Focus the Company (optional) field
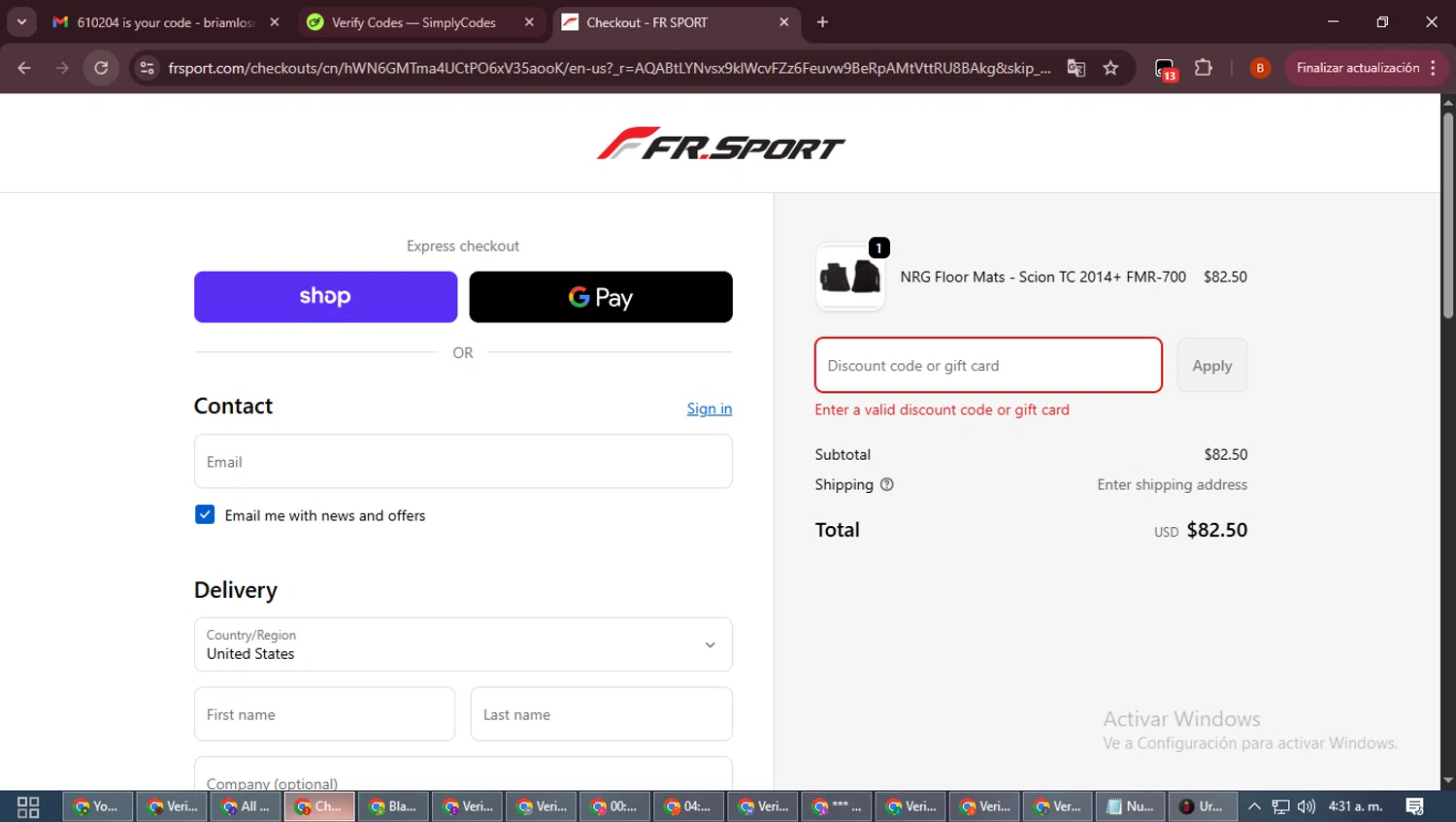 [x=463, y=775]
